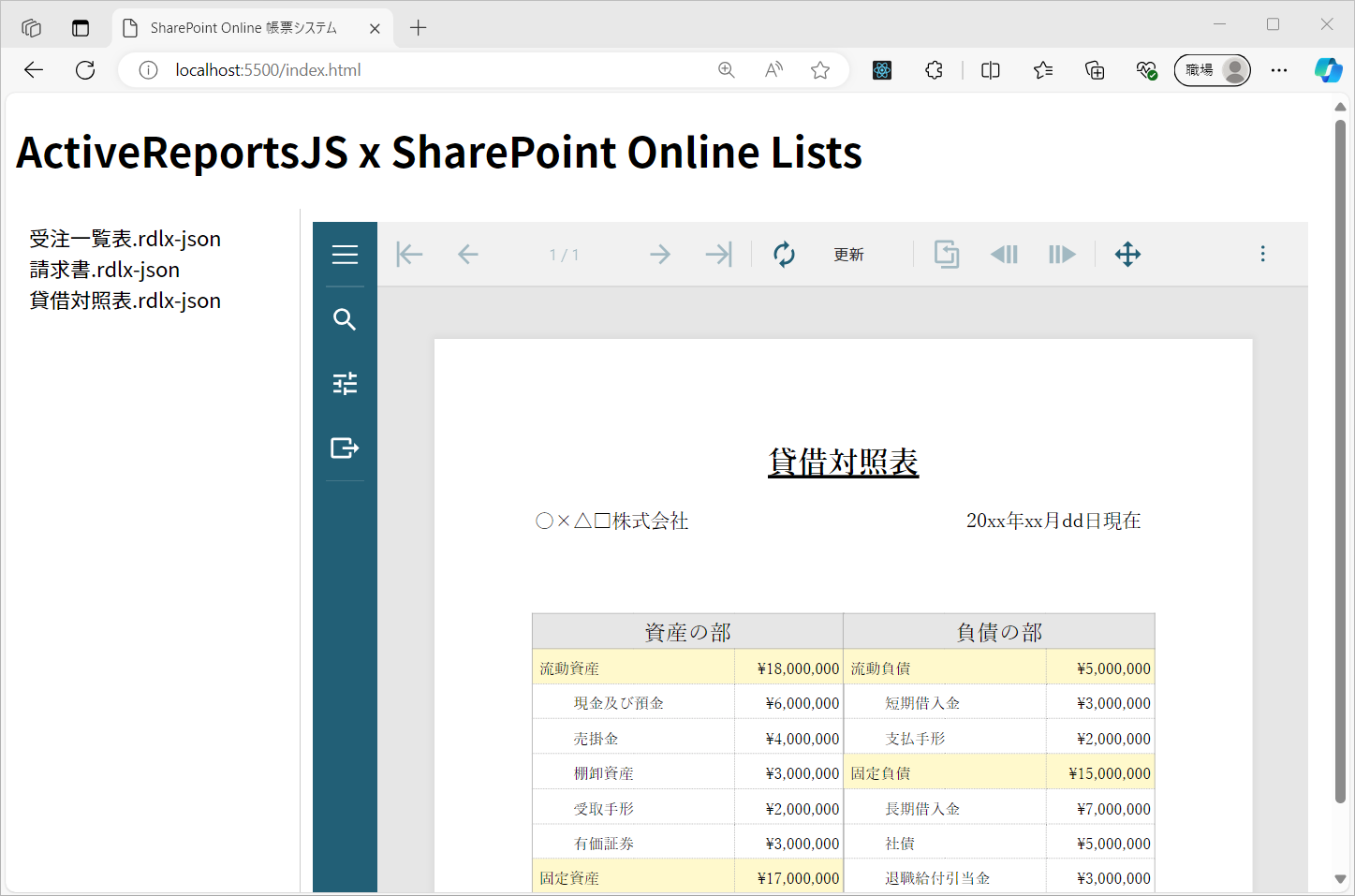1355x896 pixels.
Task: Open 請求書.rdlx-json report
Action: coord(105,270)
